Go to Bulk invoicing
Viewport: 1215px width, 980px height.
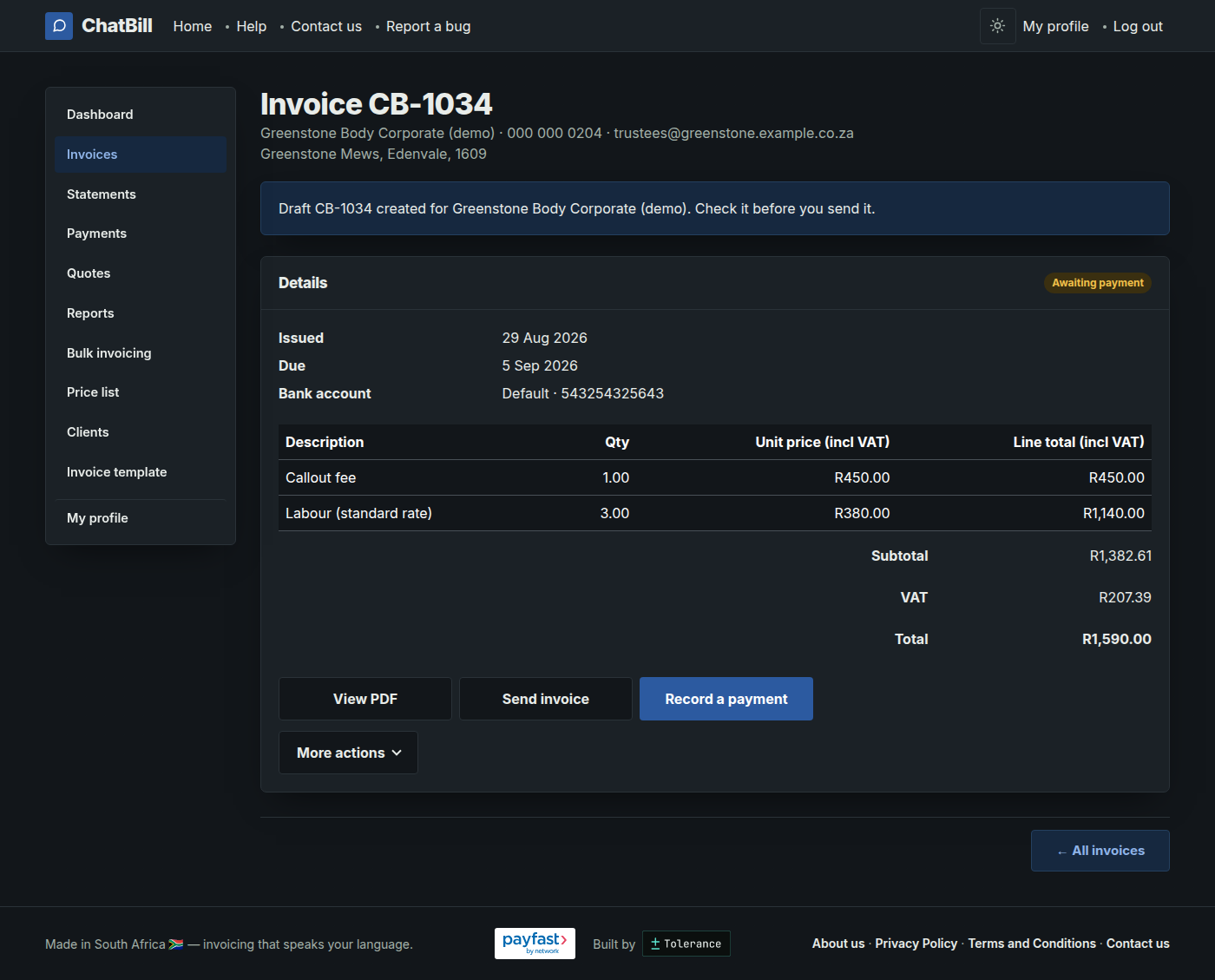pos(141,353)
